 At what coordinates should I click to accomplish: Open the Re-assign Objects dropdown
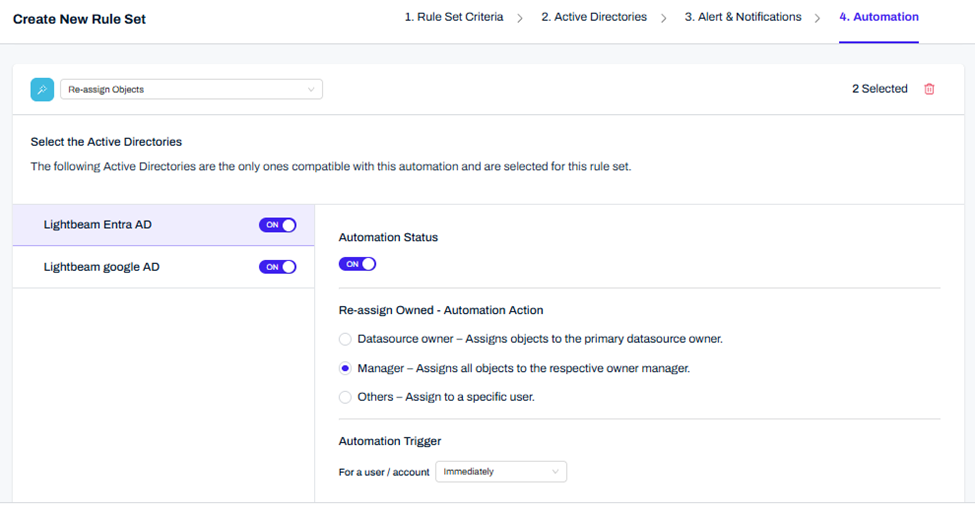point(191,90)
